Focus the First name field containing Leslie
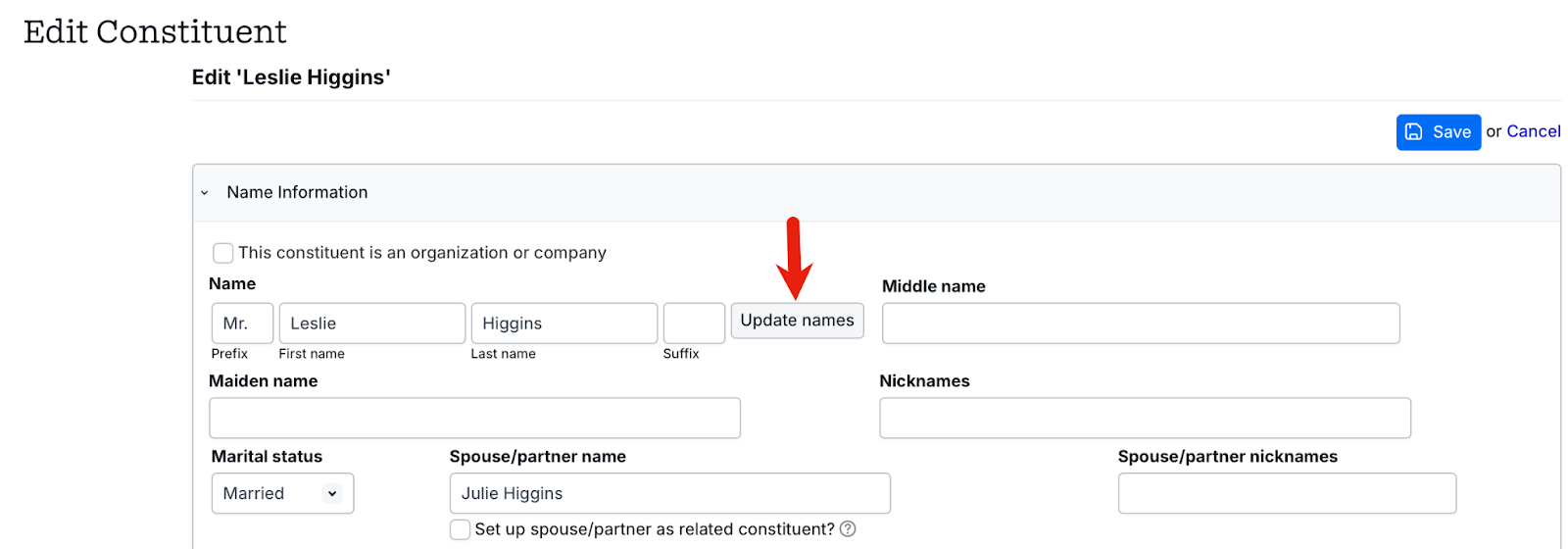 (x=371, y=324)
